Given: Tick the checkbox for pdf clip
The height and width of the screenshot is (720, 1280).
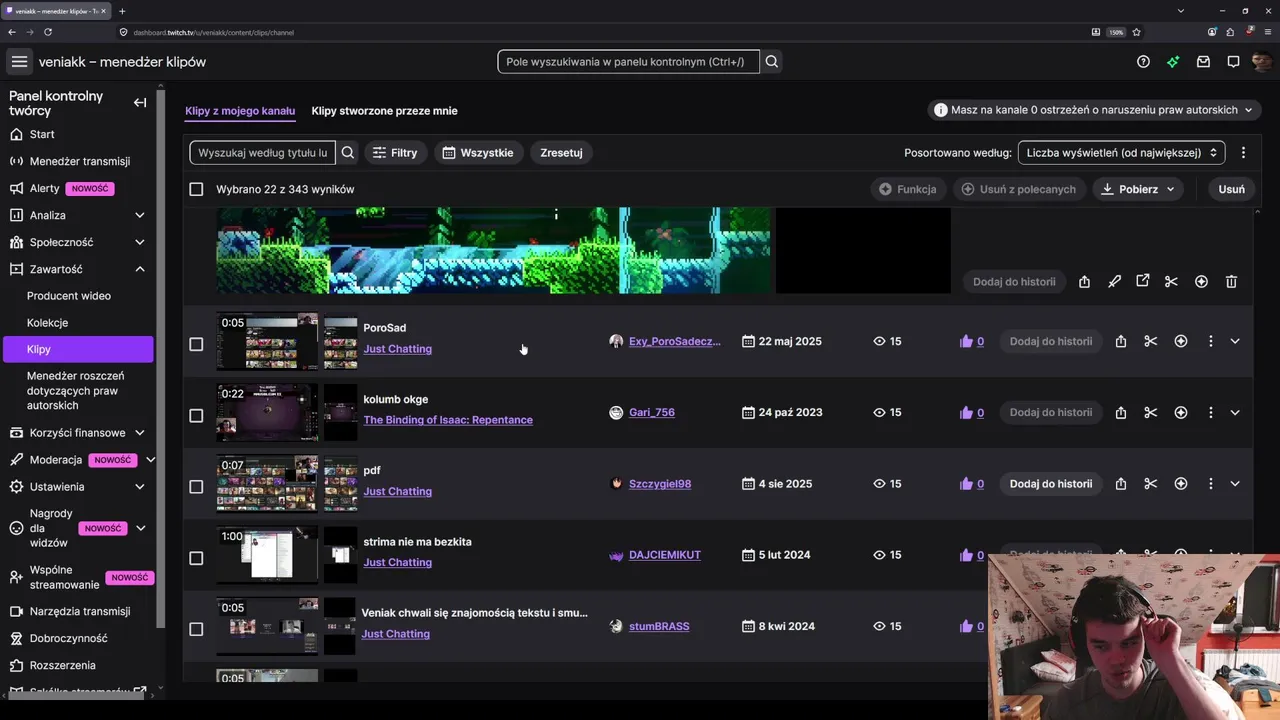Looking at the screenshot, I should (196, 487).
